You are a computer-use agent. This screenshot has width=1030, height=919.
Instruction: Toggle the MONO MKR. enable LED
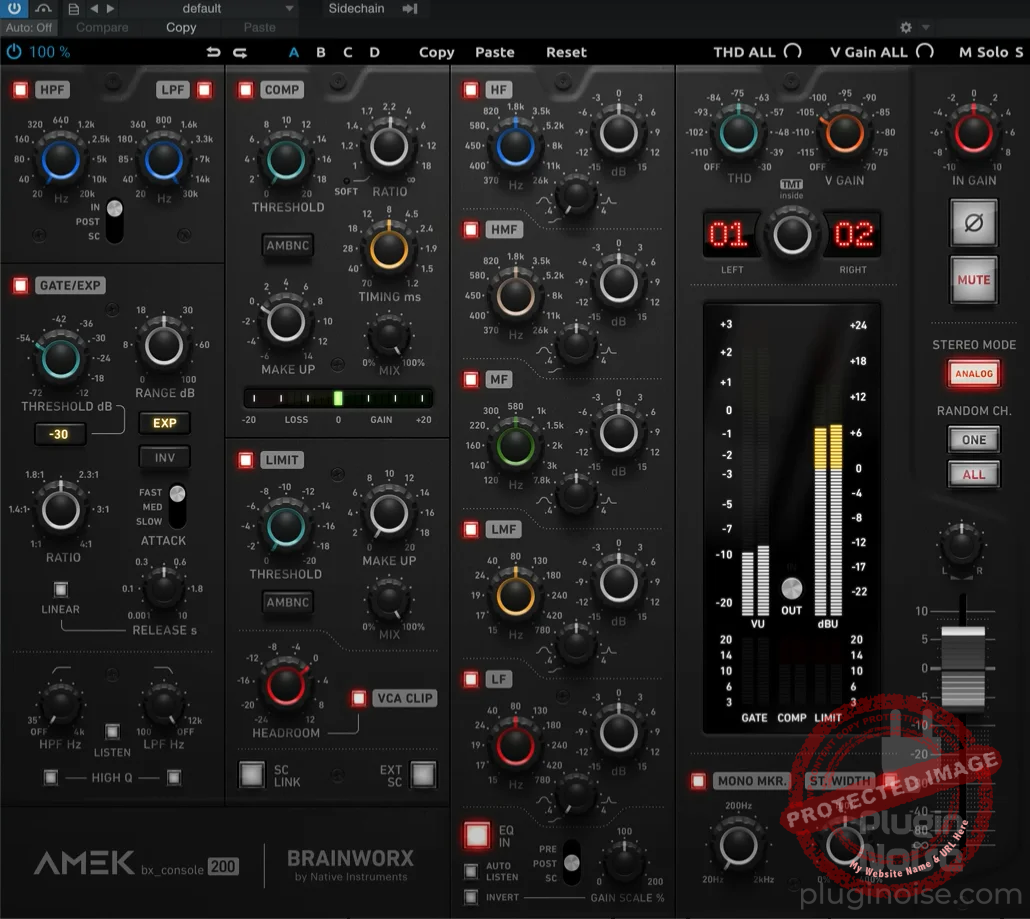[698, 780]
